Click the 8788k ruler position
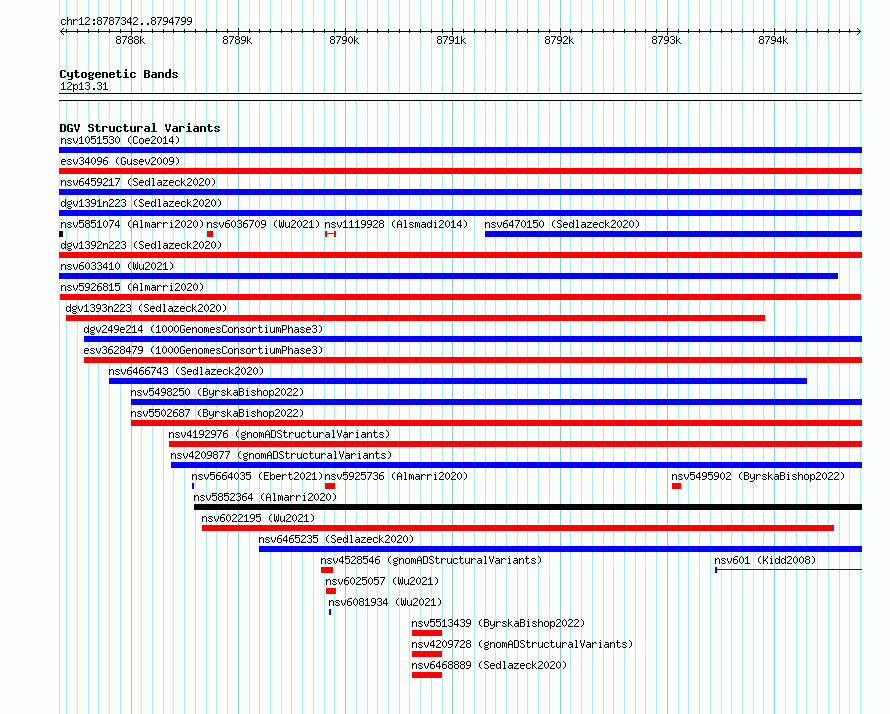 click(x=130, y=40)
